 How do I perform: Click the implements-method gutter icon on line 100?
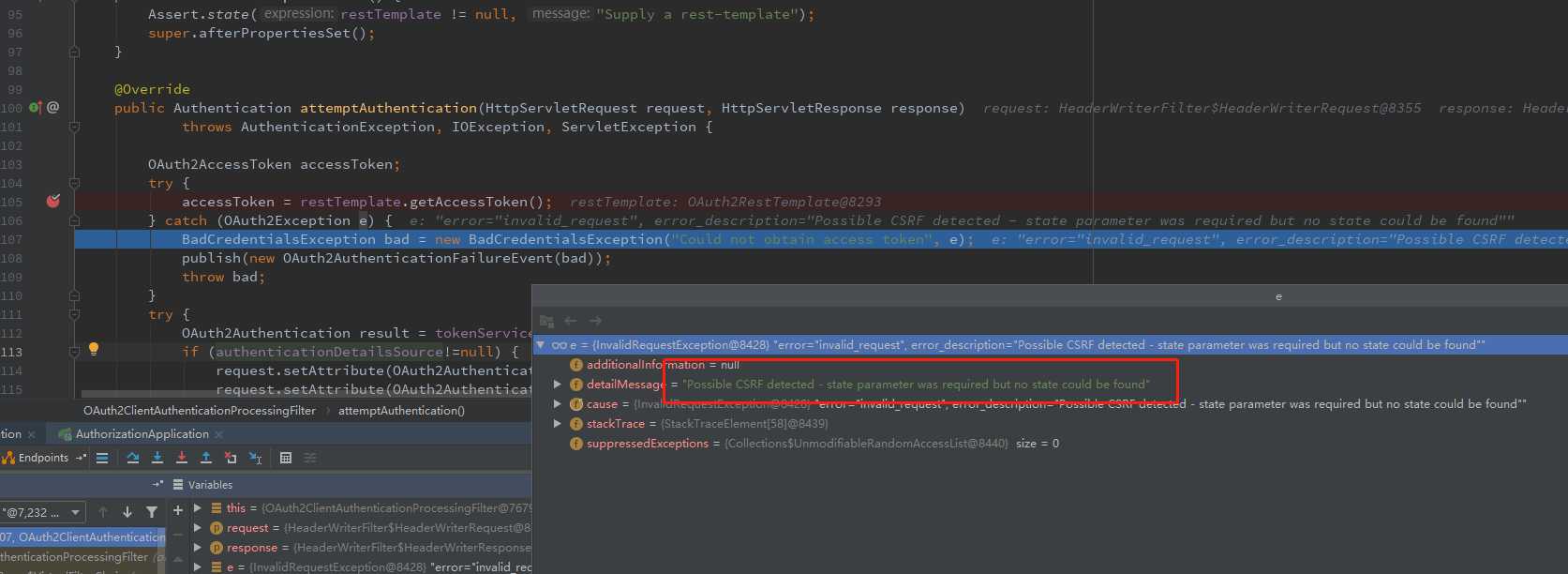(x=35, y=108)
